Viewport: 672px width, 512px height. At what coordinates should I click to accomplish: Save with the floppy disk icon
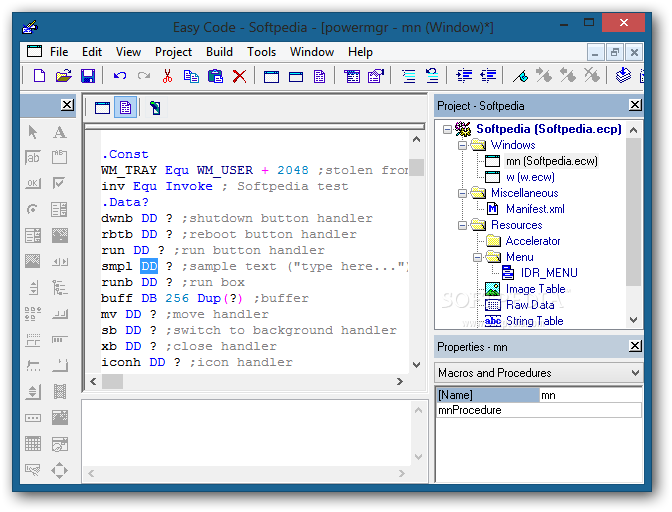pos(88,76)
